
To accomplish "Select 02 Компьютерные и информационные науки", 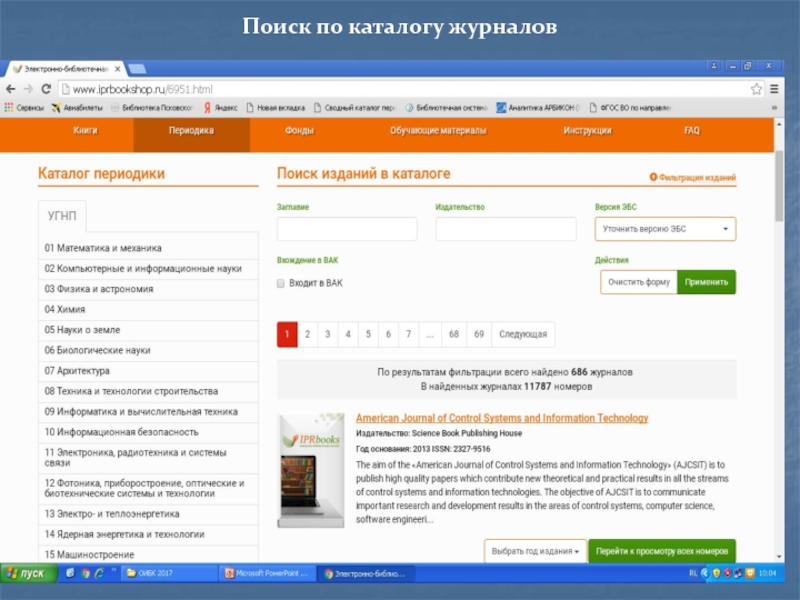I will click(x=148, y=268).
